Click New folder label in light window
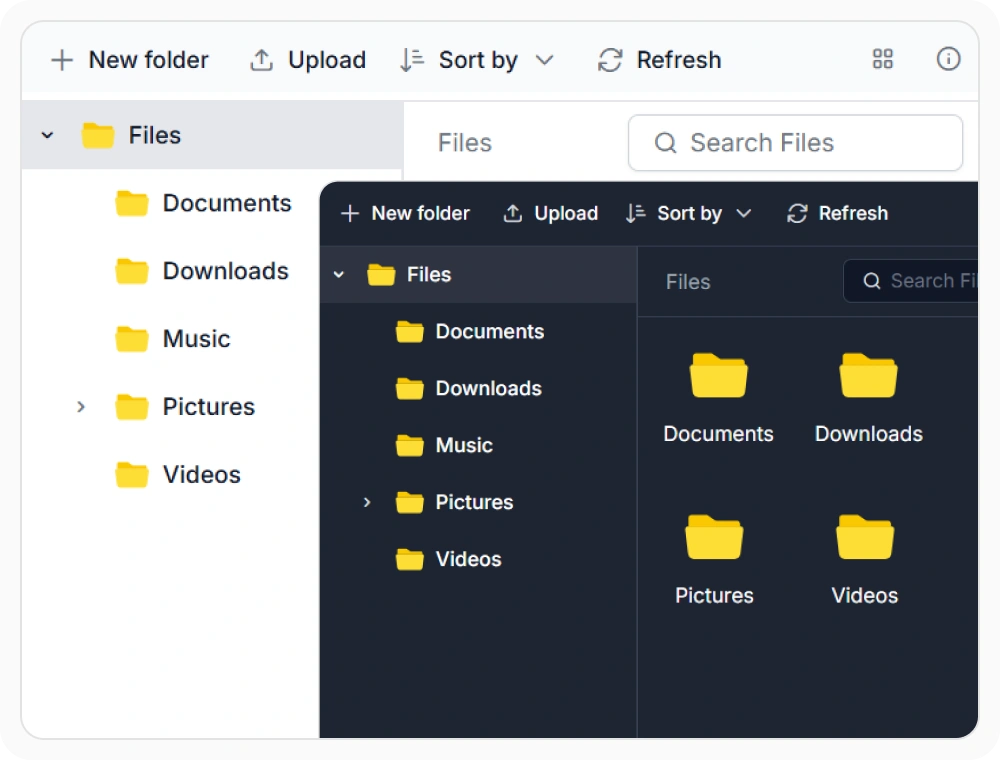The width and height of the screenshot is (1000, 760). [149, 60]
